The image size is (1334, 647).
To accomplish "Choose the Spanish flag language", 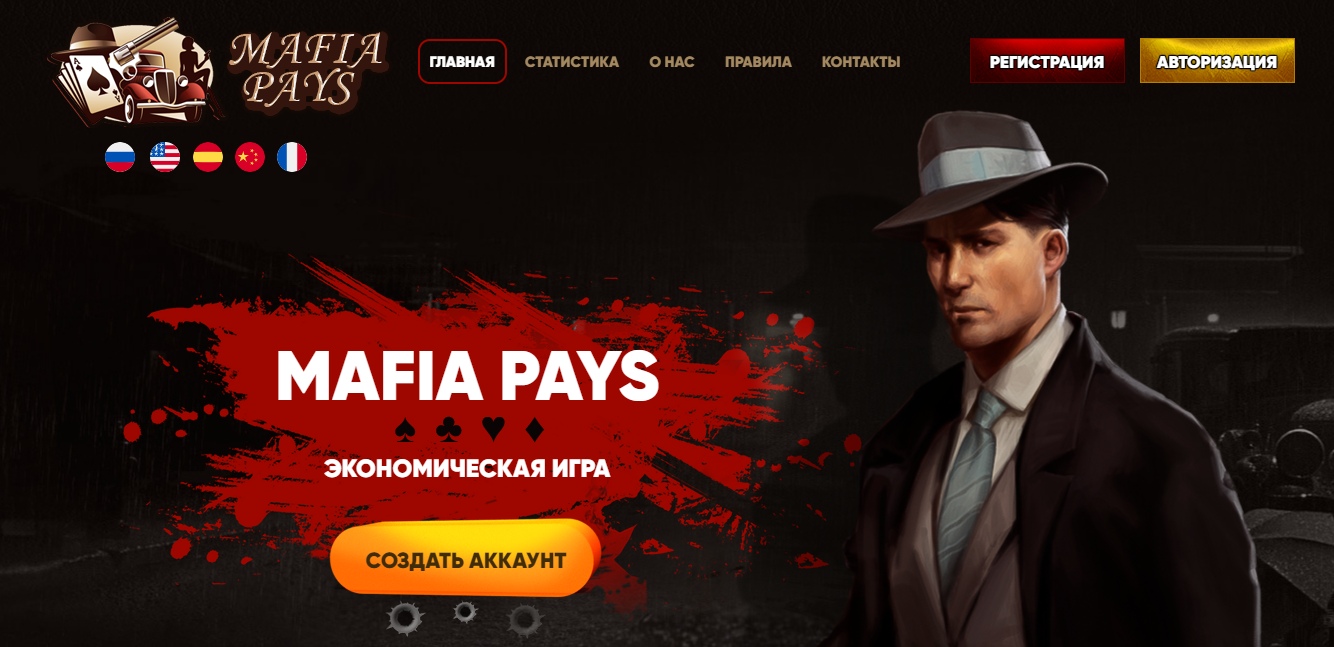I will pyautogui.click(x=208, y=157).
